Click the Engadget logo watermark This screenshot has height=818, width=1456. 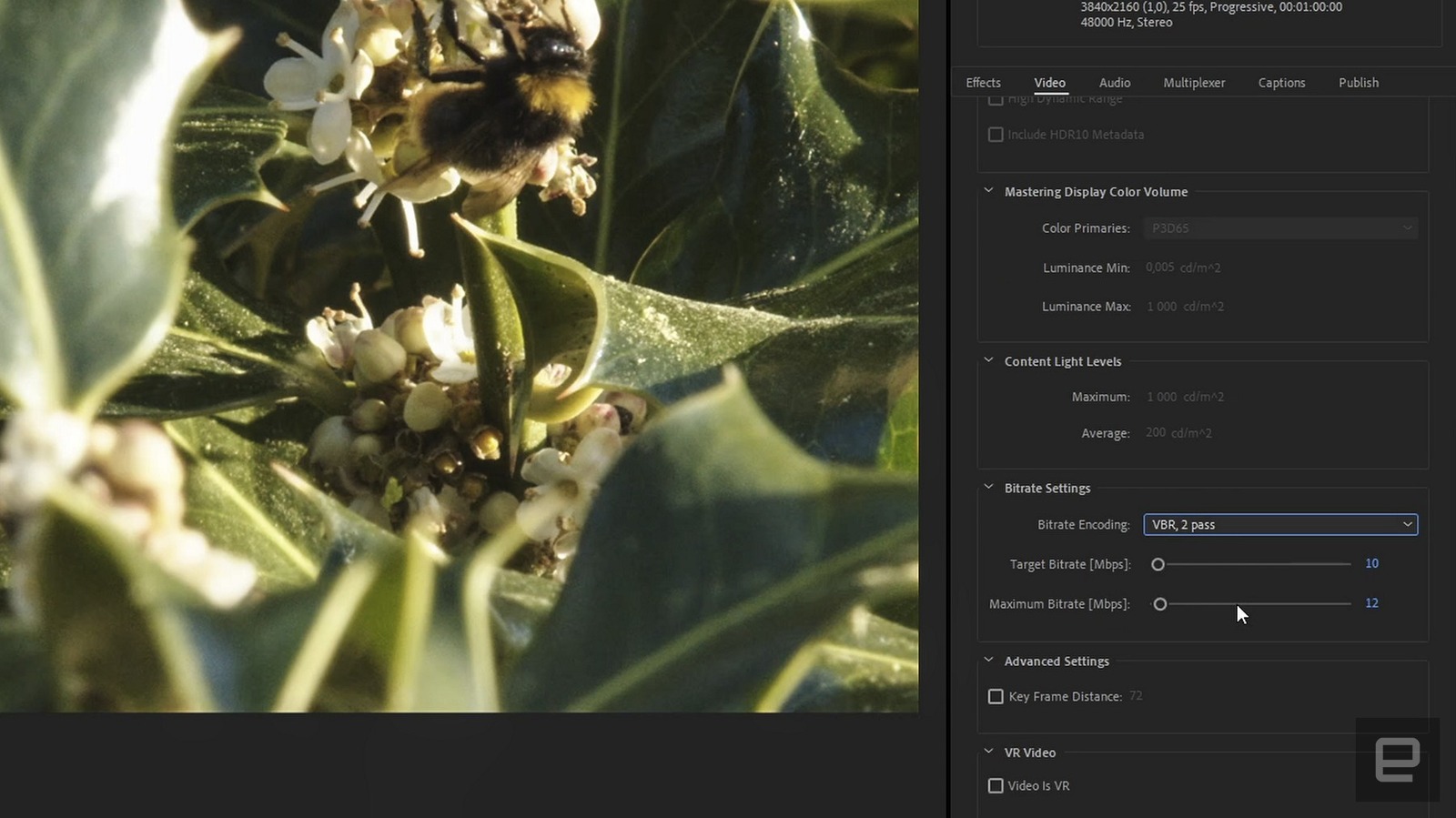1397,760
